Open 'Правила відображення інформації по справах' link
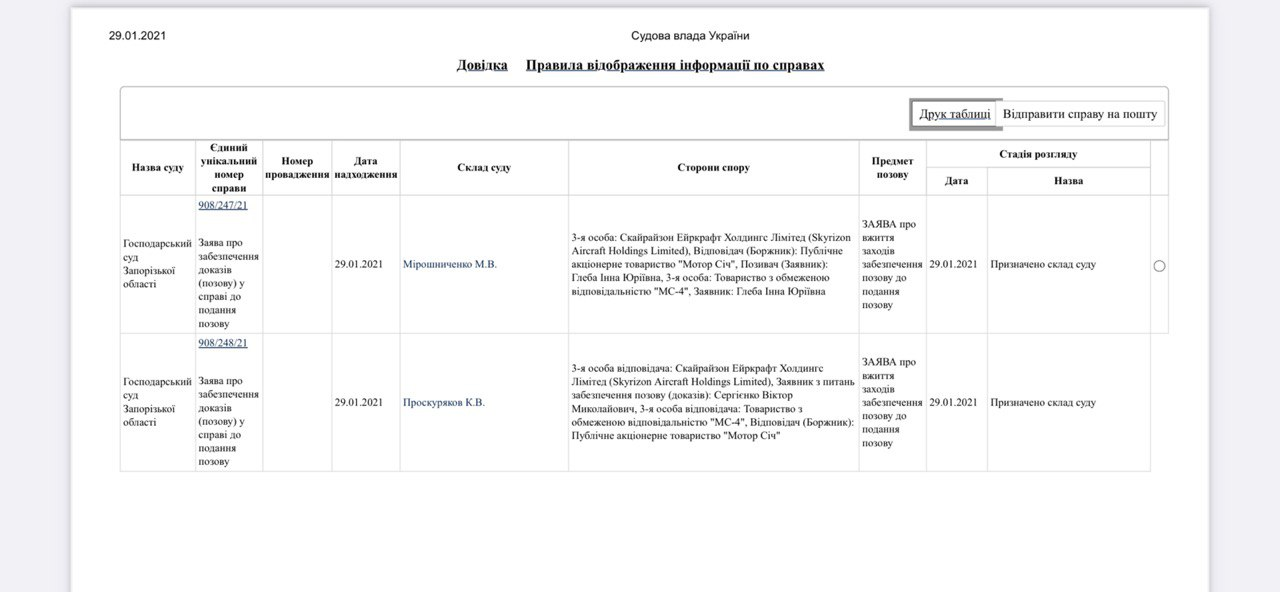Image resolution: width=1280 pixels, height=592 pixels. pos(674,64)
